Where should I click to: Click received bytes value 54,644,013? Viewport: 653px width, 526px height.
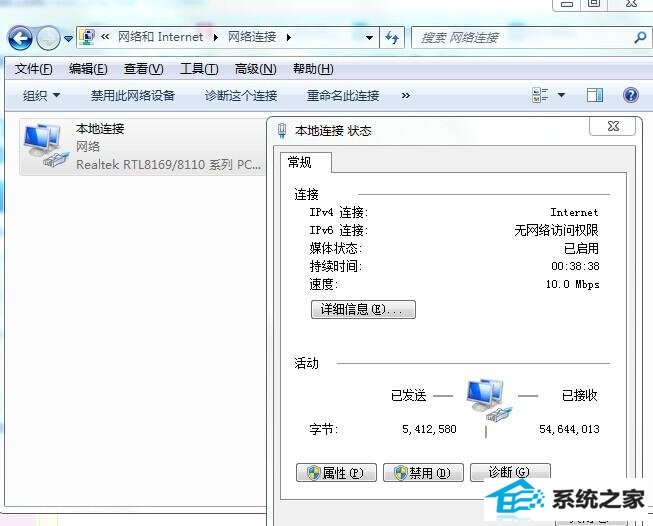[569, 429]
